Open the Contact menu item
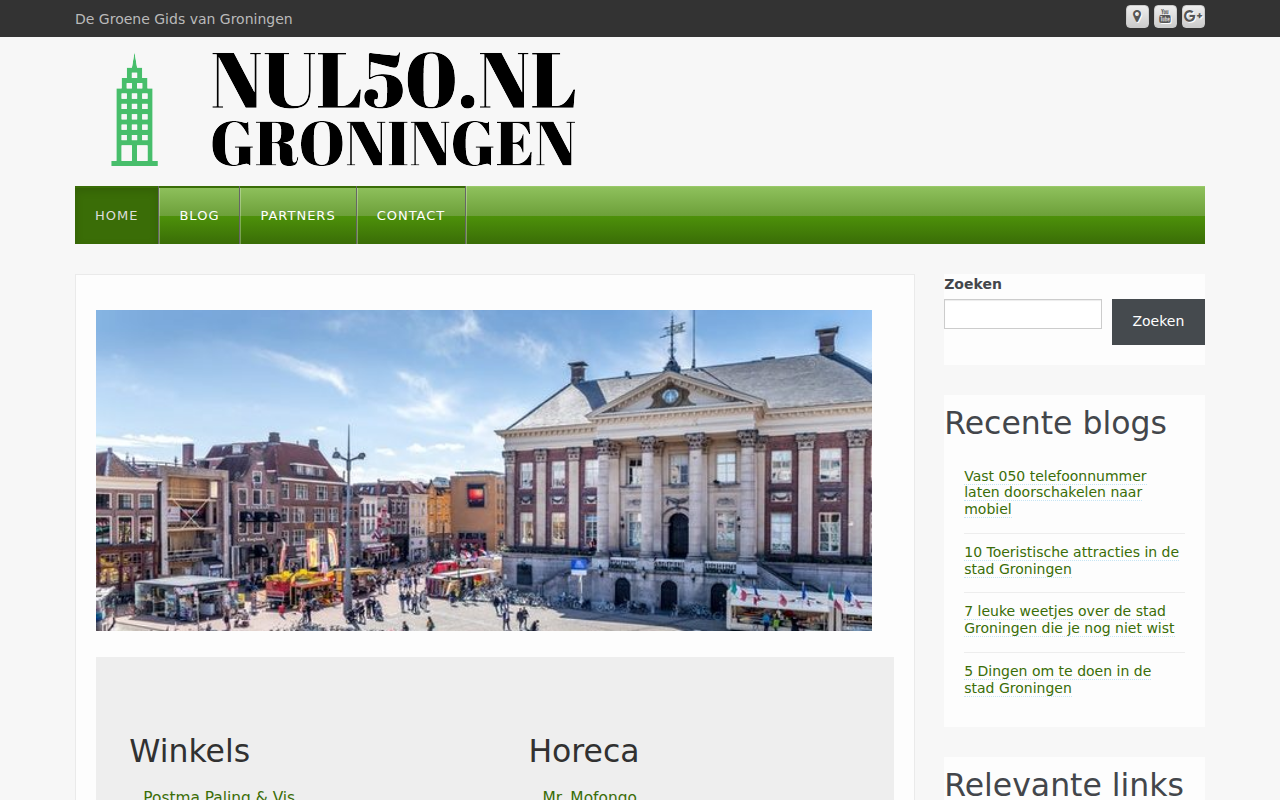Viewport: 1280px width, 800px height. 411,215
